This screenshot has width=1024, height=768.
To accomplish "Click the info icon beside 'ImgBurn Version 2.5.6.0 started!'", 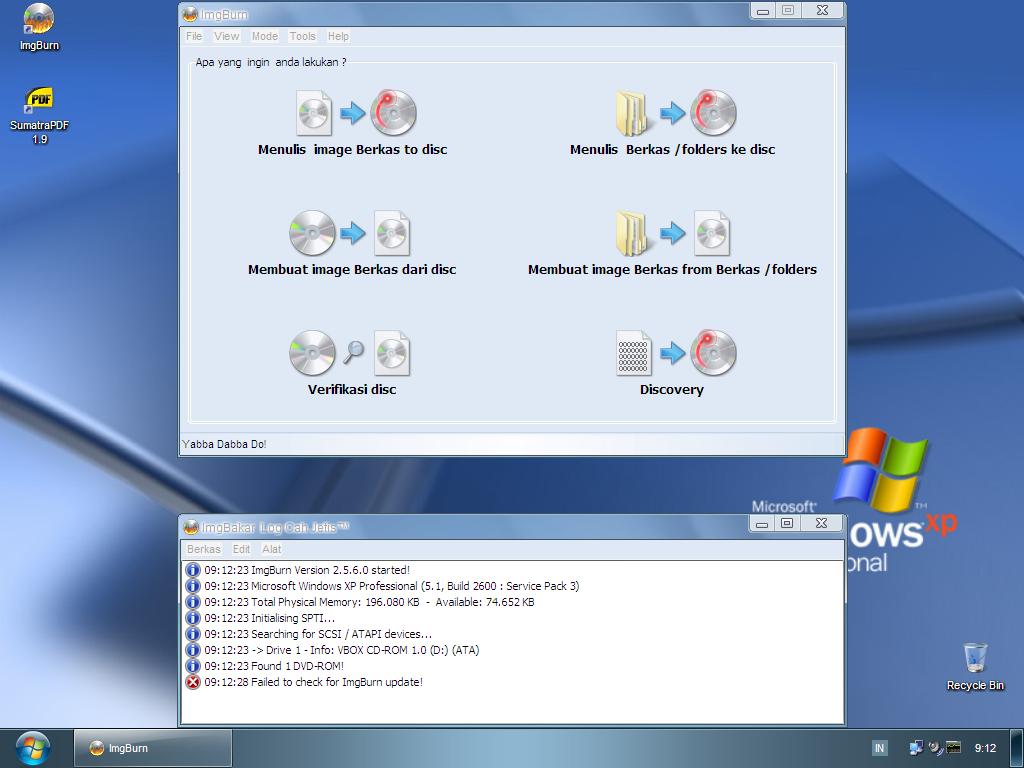I will click(193, 570).
